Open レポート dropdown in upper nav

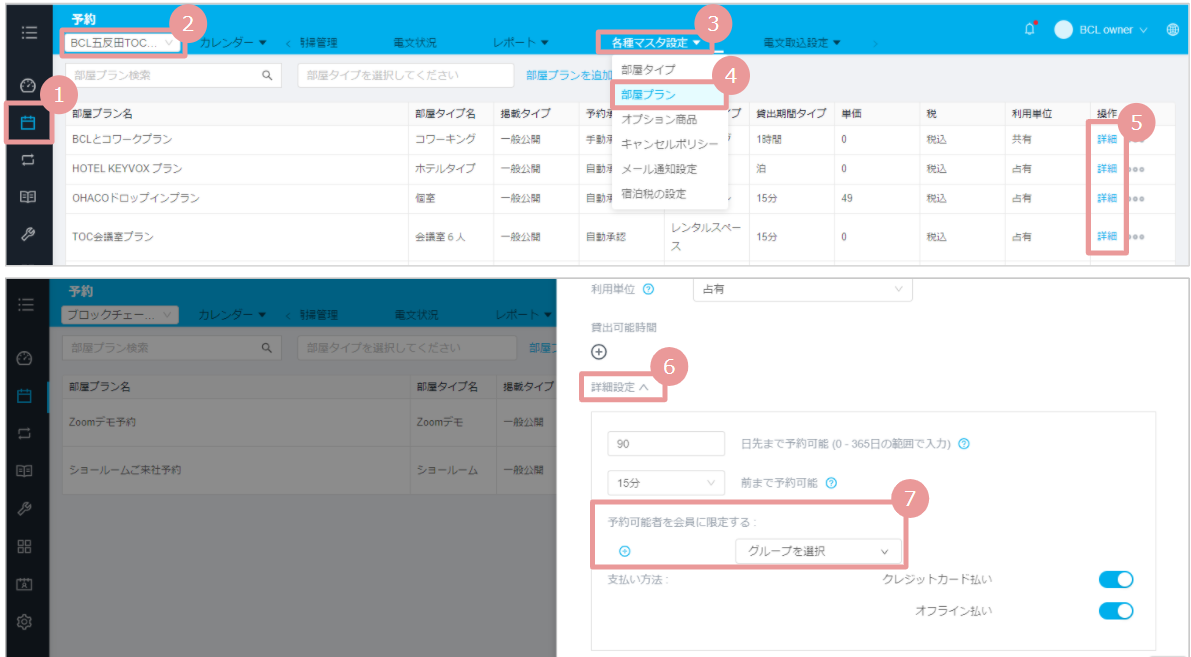click(520, 43)
